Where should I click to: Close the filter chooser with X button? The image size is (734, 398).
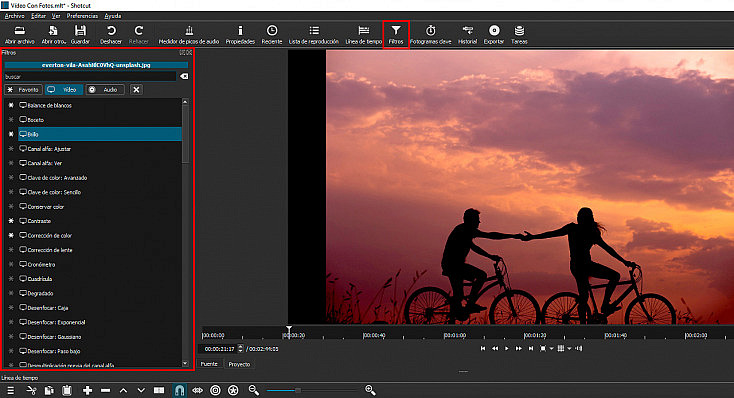[136, 89]
